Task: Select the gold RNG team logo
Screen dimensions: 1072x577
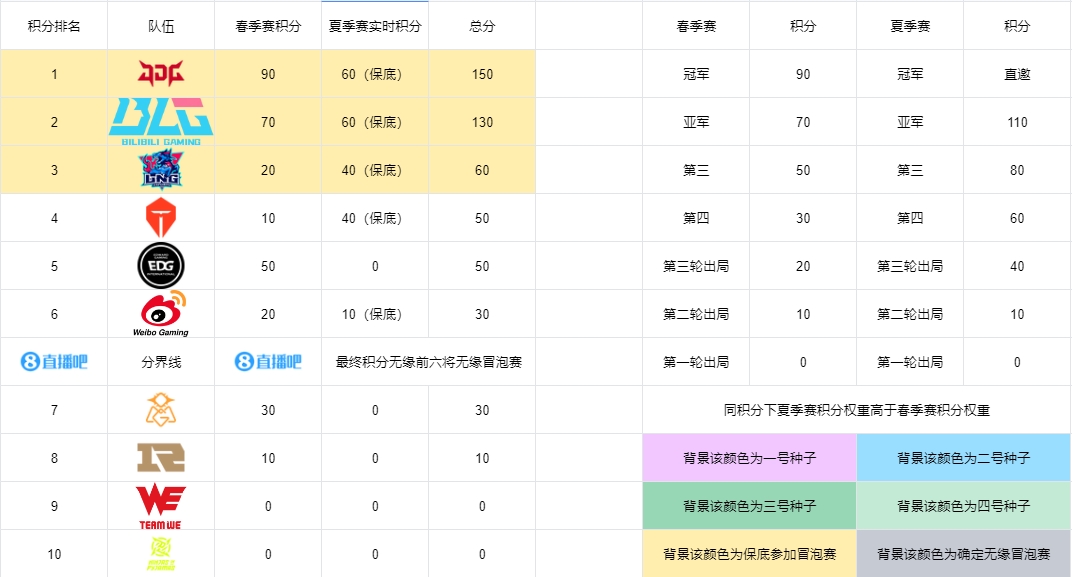Action: coord(160,457)
